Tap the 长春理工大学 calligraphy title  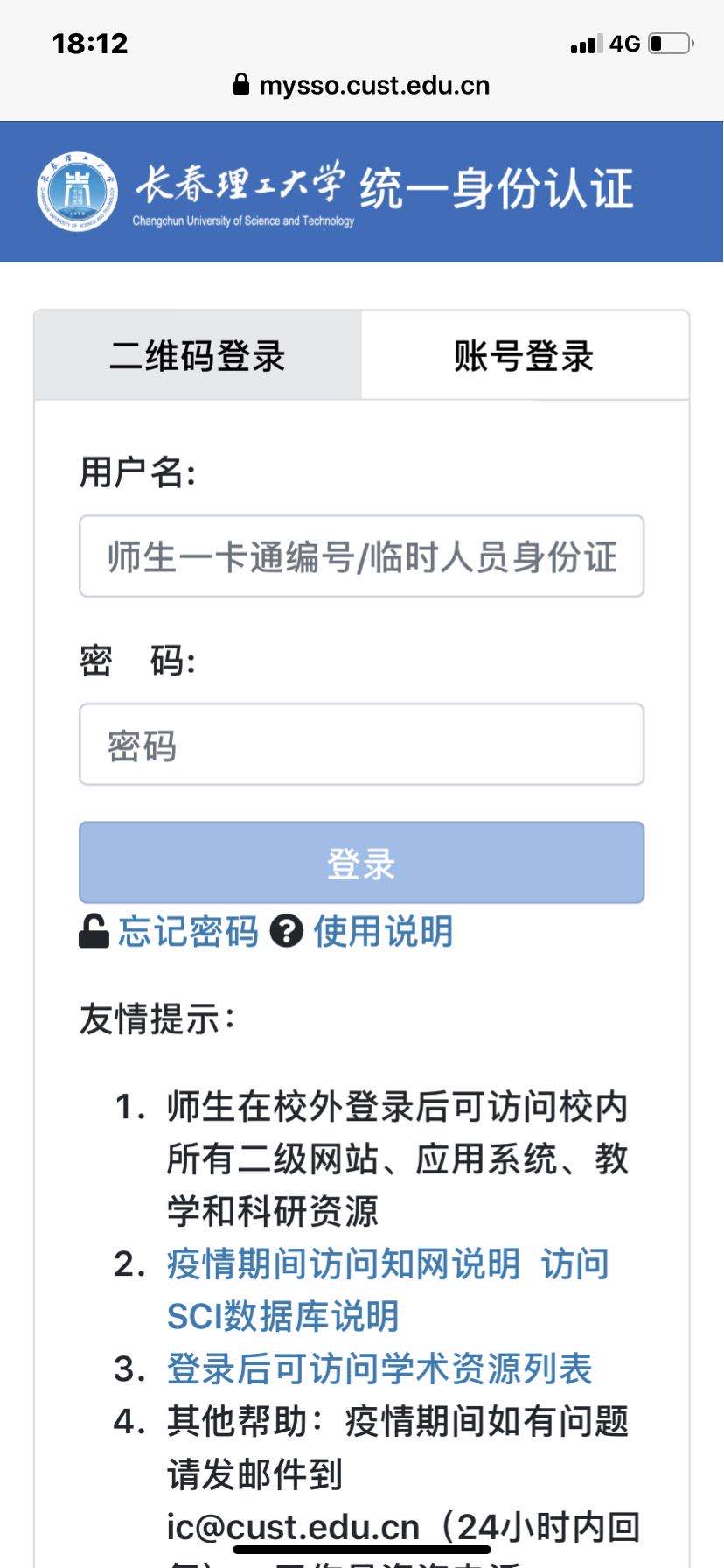[239, 182]
